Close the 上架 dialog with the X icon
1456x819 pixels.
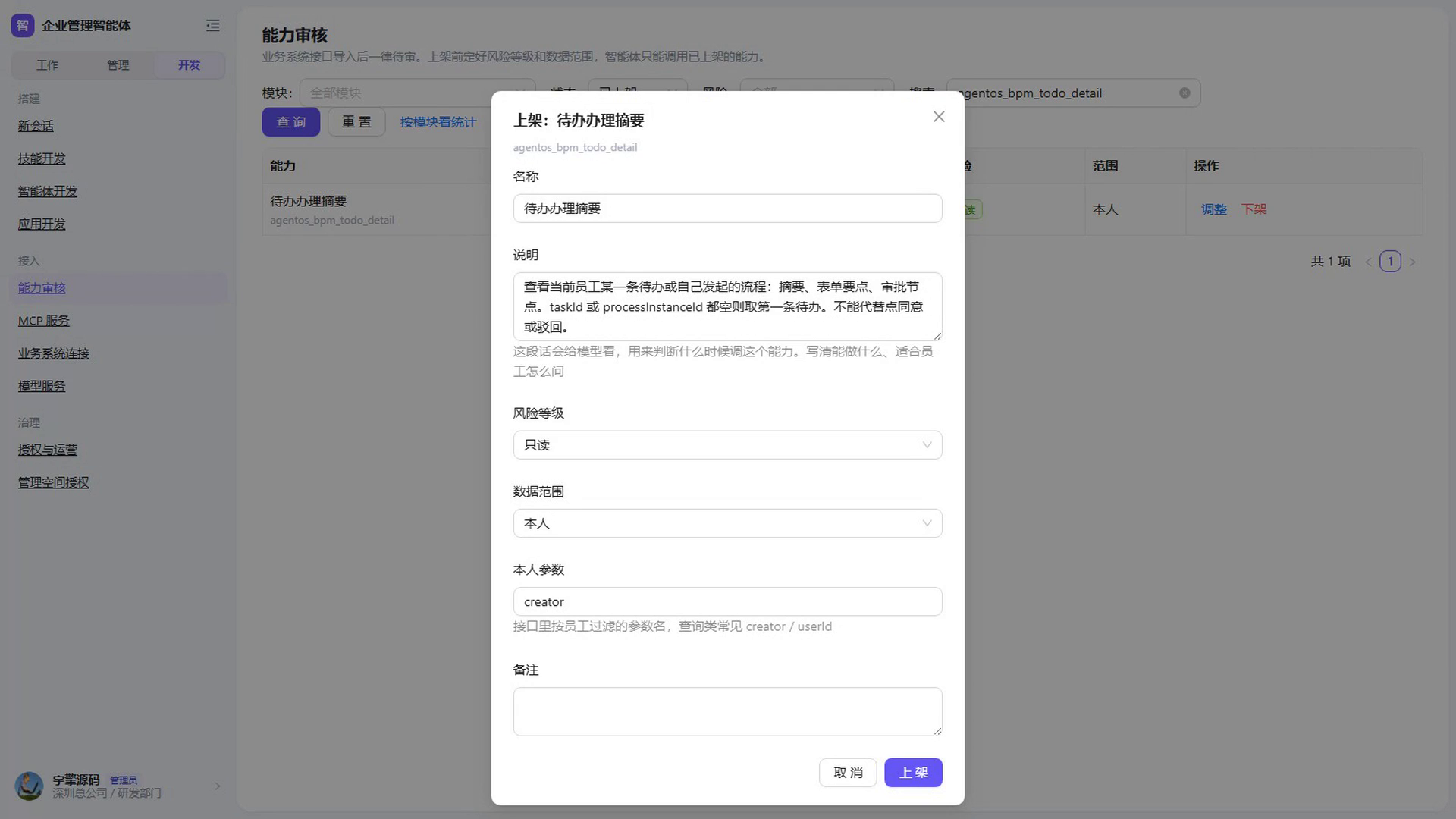point(939,117)
